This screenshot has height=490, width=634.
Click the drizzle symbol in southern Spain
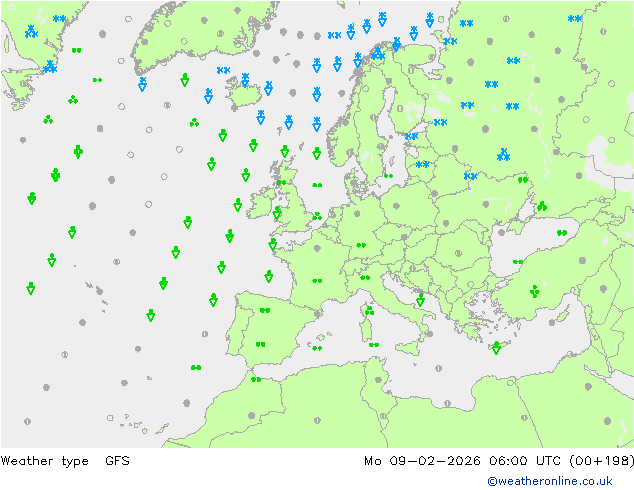tap(260, 344)
